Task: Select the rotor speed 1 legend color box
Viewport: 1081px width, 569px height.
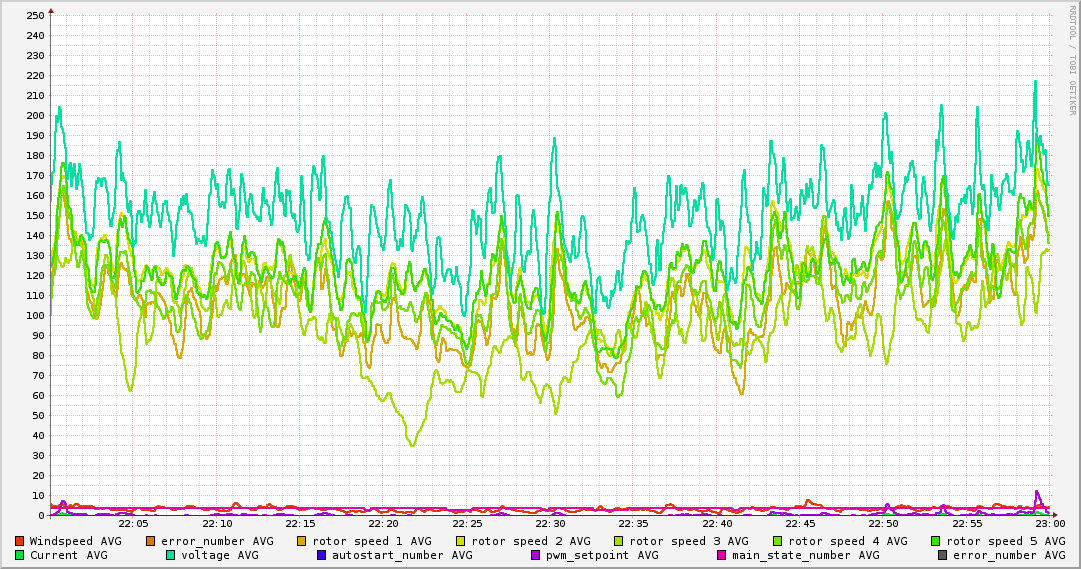Action: pyautogui.click(x=303, y=541)
